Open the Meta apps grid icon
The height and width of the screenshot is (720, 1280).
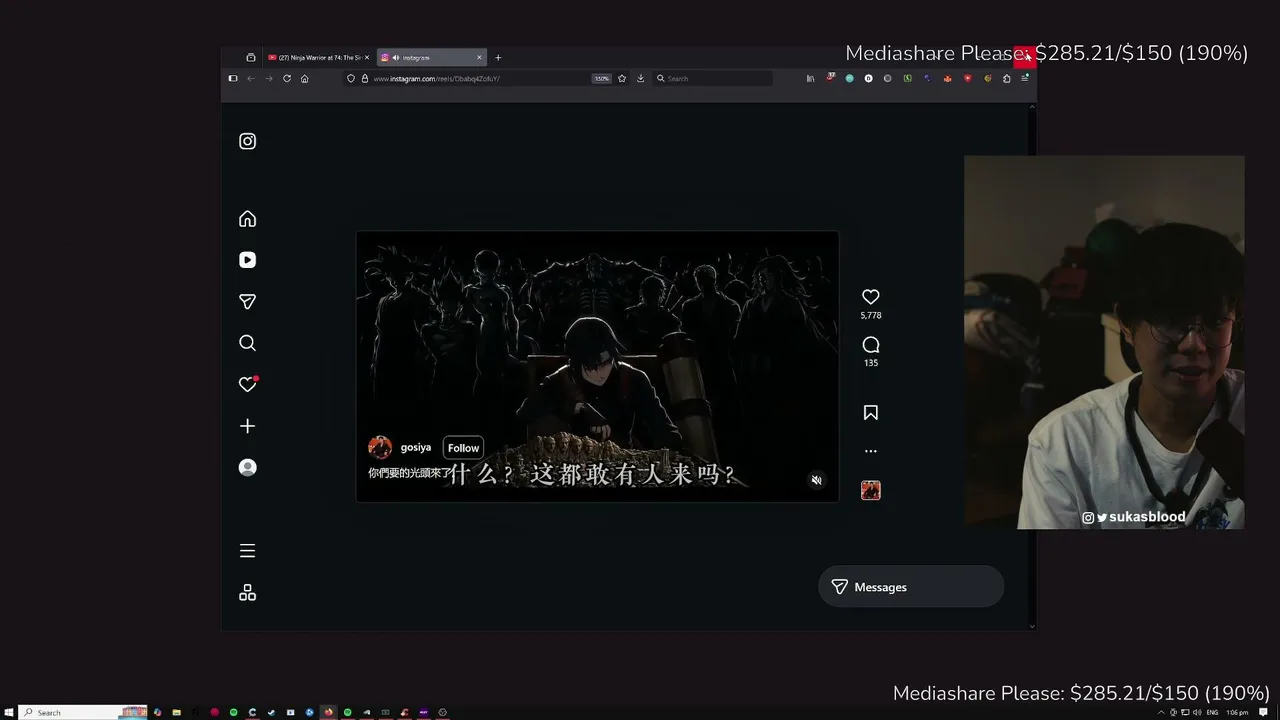(248, 593)
